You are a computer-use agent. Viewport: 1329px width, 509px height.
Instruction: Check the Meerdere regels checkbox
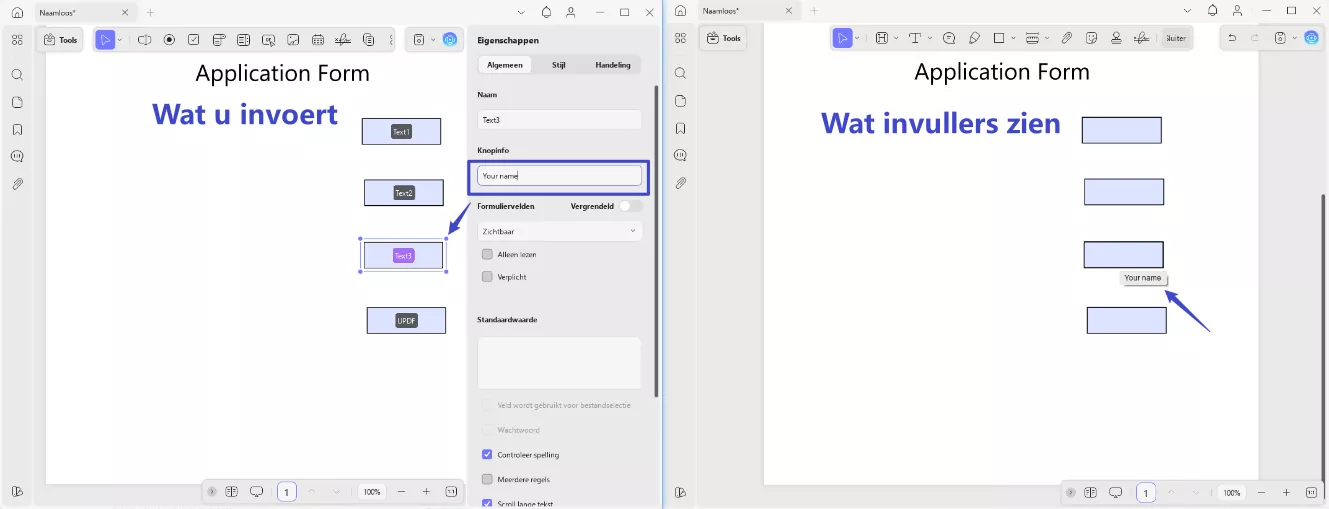point(487,480)
